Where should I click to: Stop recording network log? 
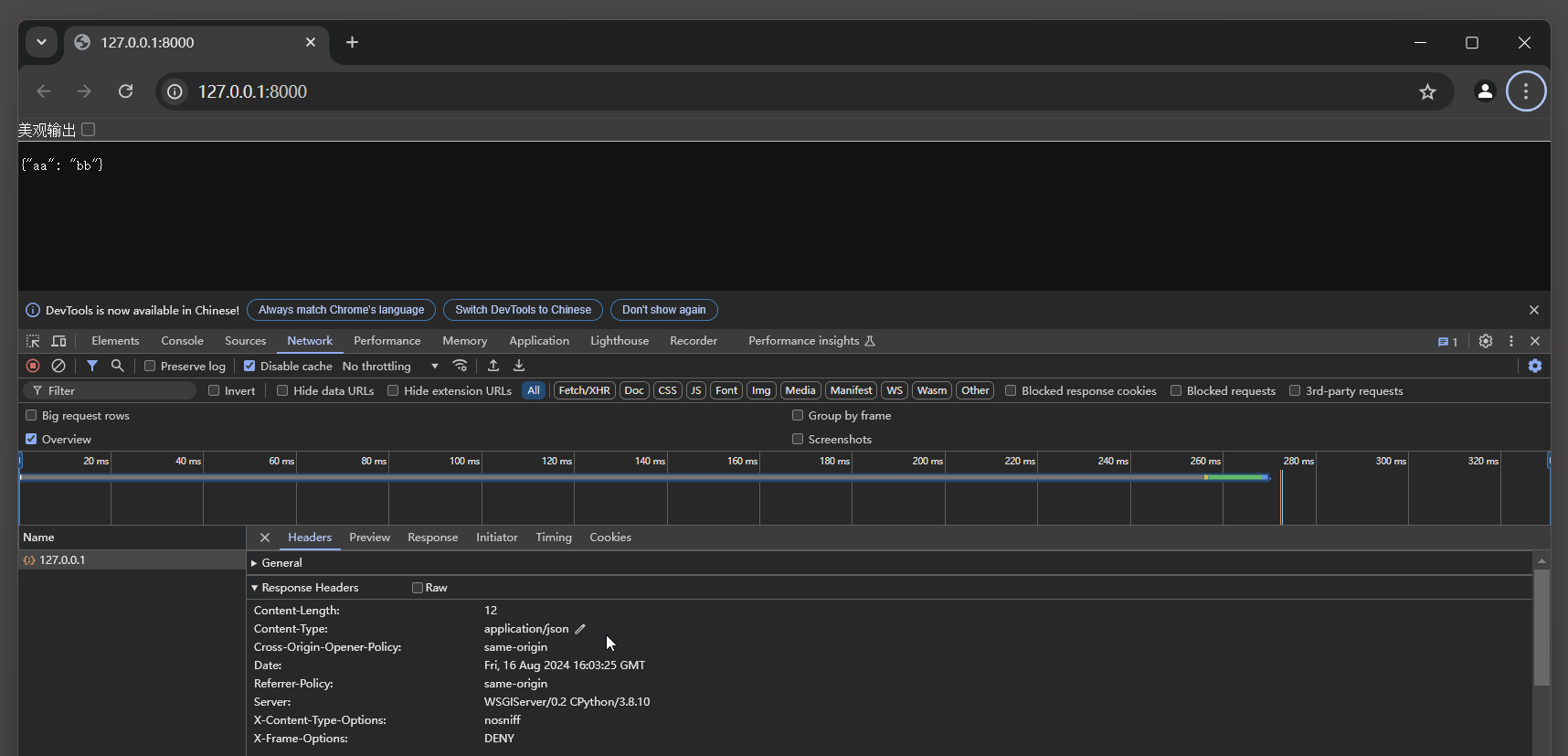[x=33, y=366]
